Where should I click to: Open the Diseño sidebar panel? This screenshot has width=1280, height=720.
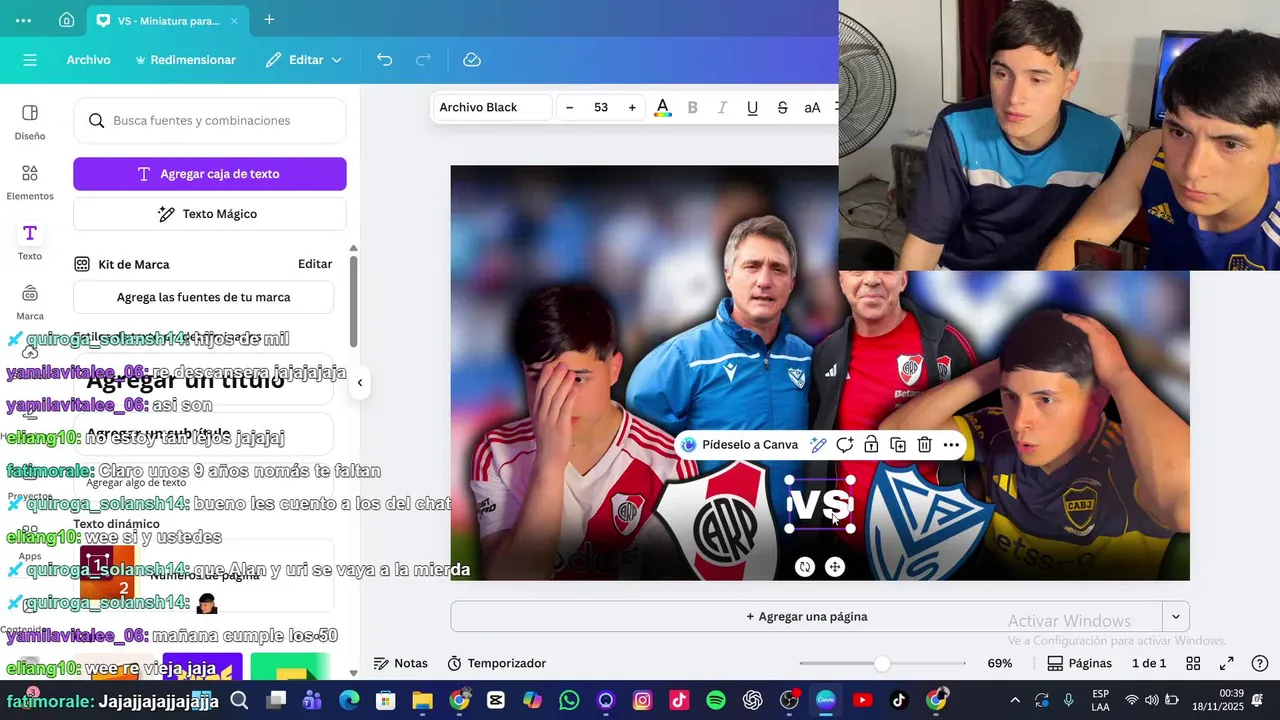pyautogui.click(x=30, y=123)
